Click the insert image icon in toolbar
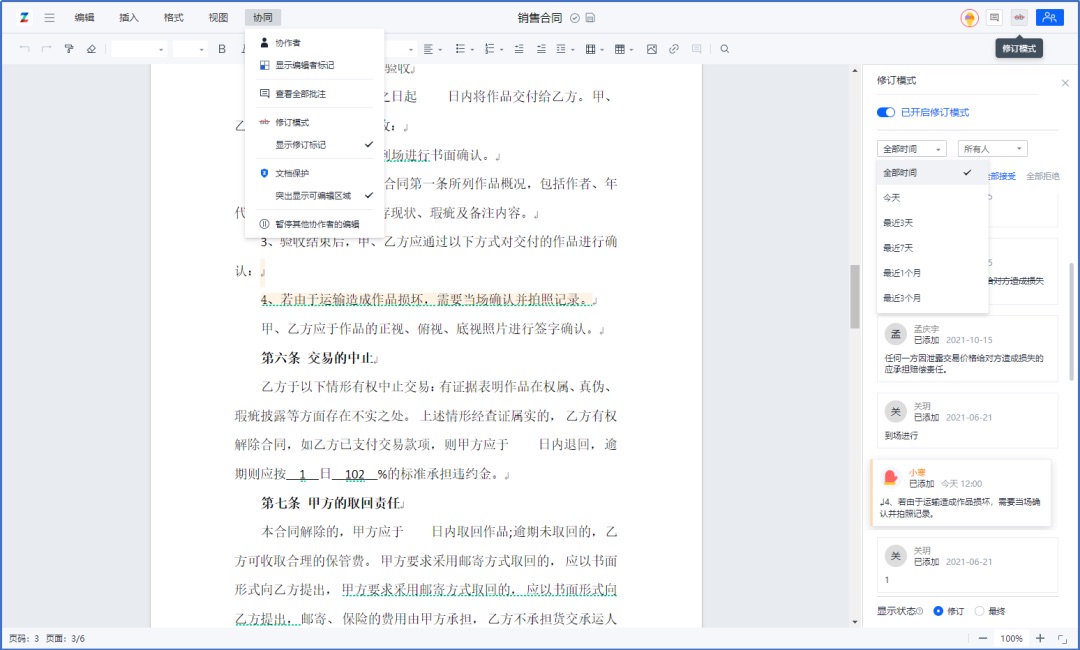Screen dimensions: 1080x650 pos(652,49)
